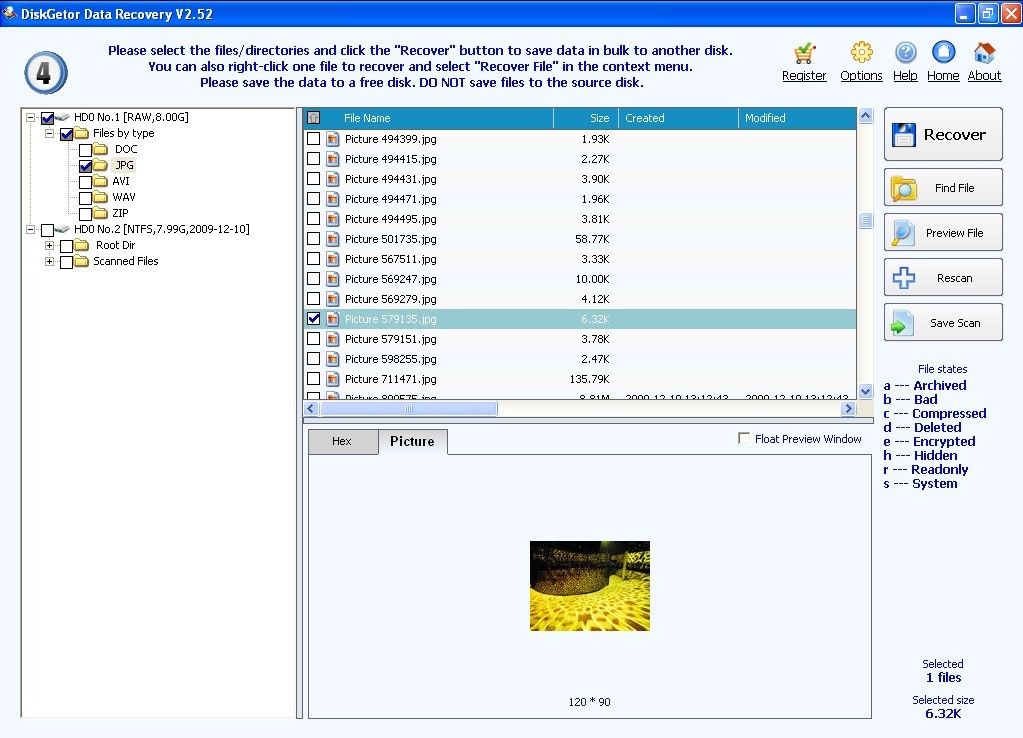Click the Scanned Files folder icon
Screen dimensions: 1023x738
click(82, 262)
